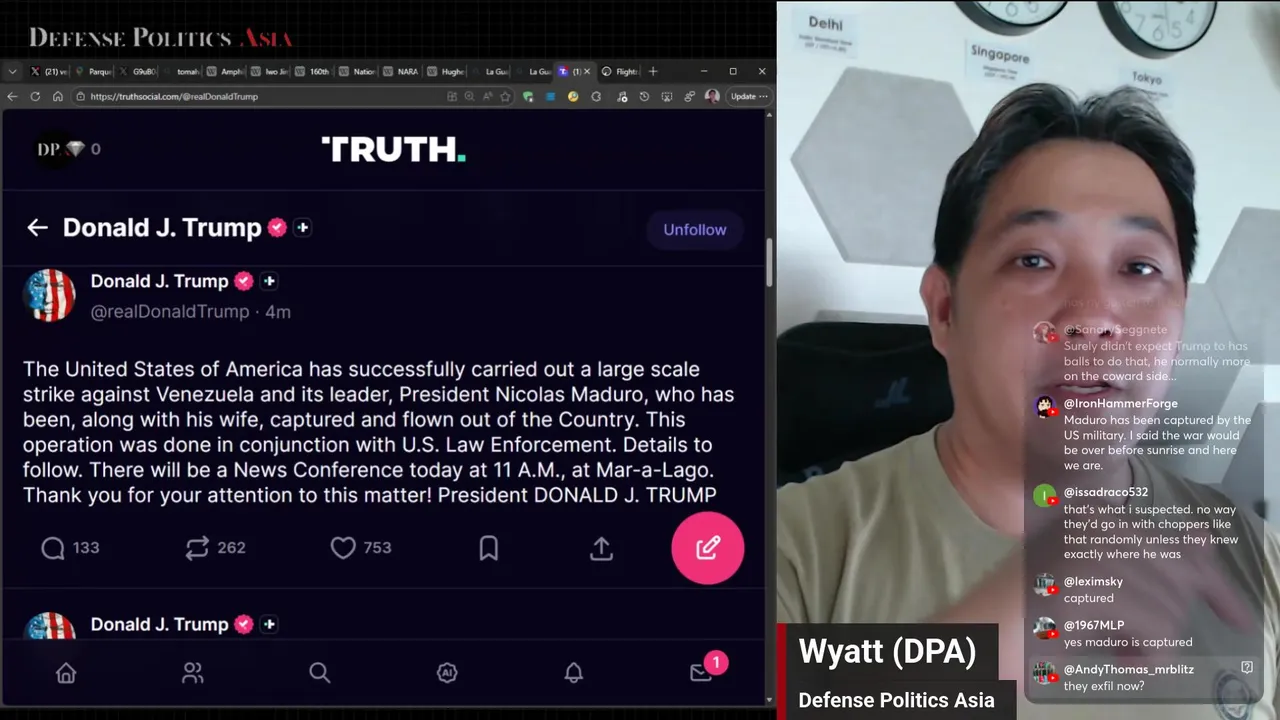Open messages with the envelope icon showing 1
Screen dimensions: 1280x720
coord(702,672)
